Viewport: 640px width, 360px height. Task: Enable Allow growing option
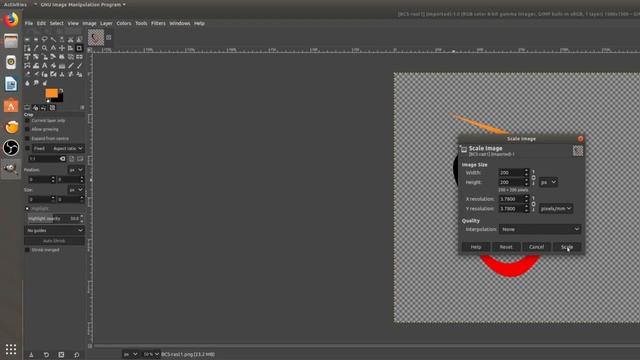point(27,129)
